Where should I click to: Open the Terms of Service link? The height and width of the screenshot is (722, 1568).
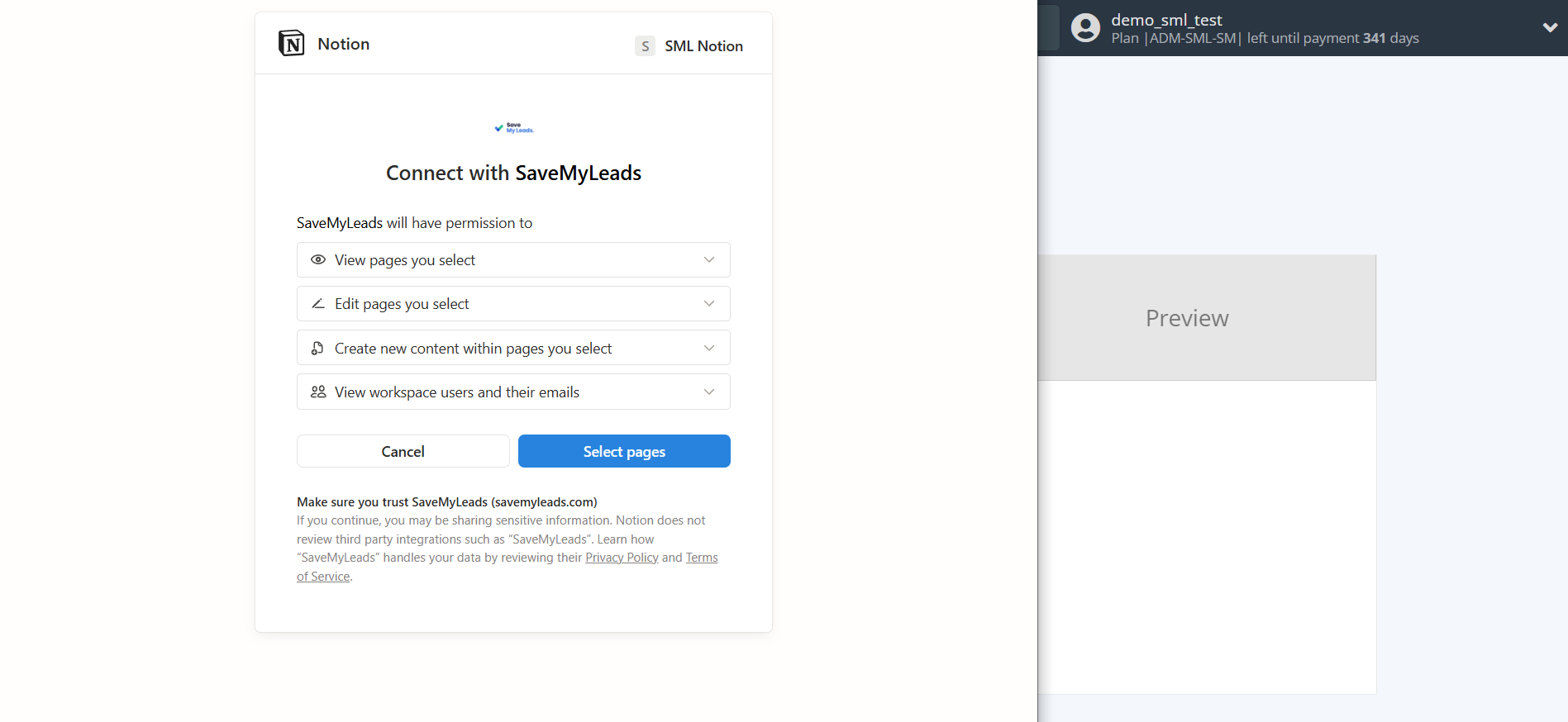[x=701, y=557]
